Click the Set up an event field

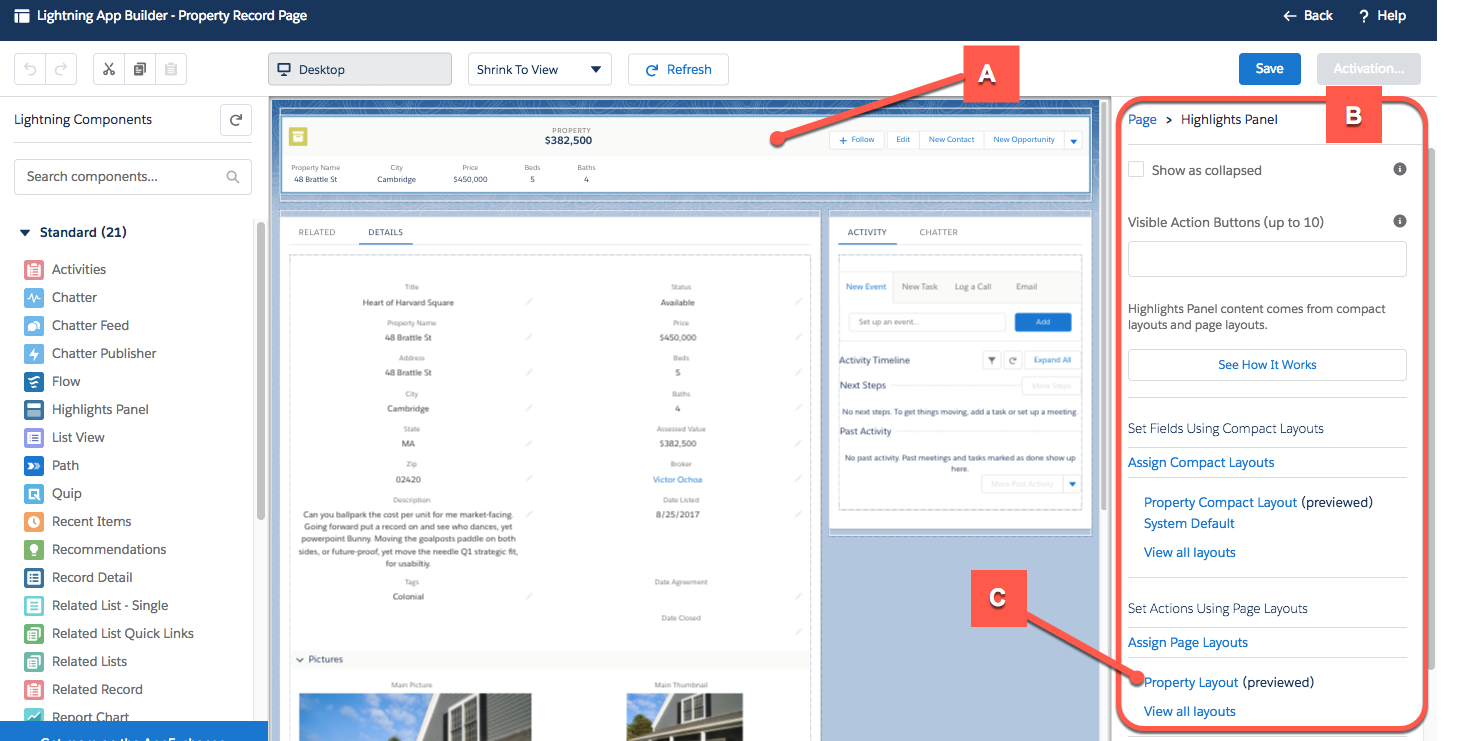click(x=926, y=322)
